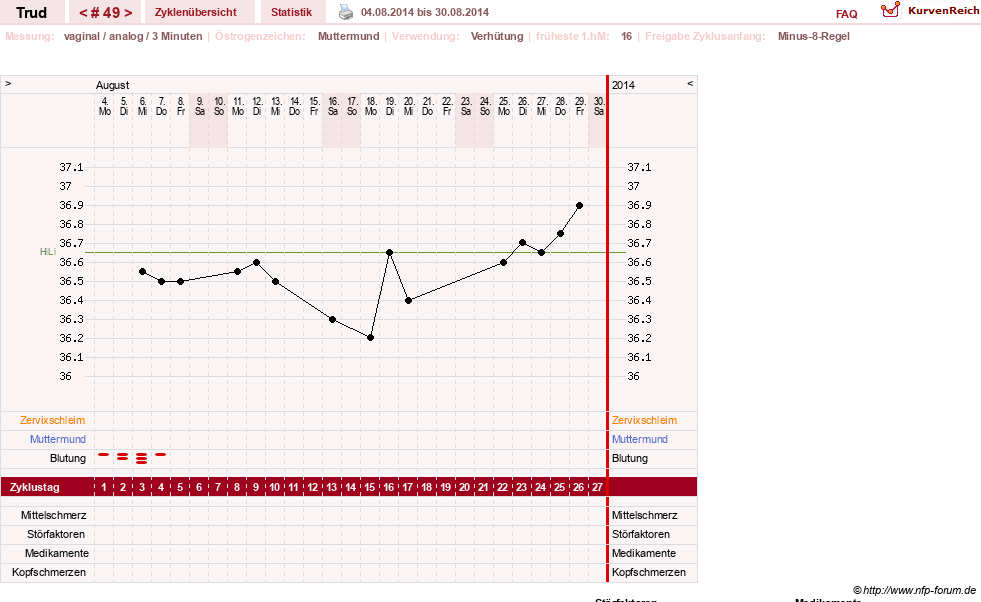Click the heavy bleeding mark on day 3
Screen dimensions: 981x602
(141, 458)
